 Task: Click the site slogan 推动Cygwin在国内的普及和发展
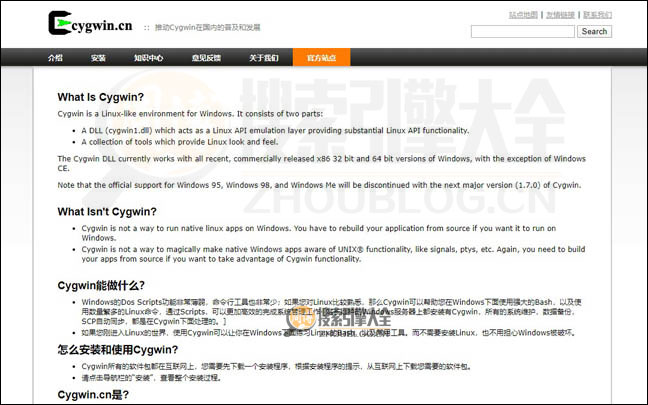[x=207, y=28]
